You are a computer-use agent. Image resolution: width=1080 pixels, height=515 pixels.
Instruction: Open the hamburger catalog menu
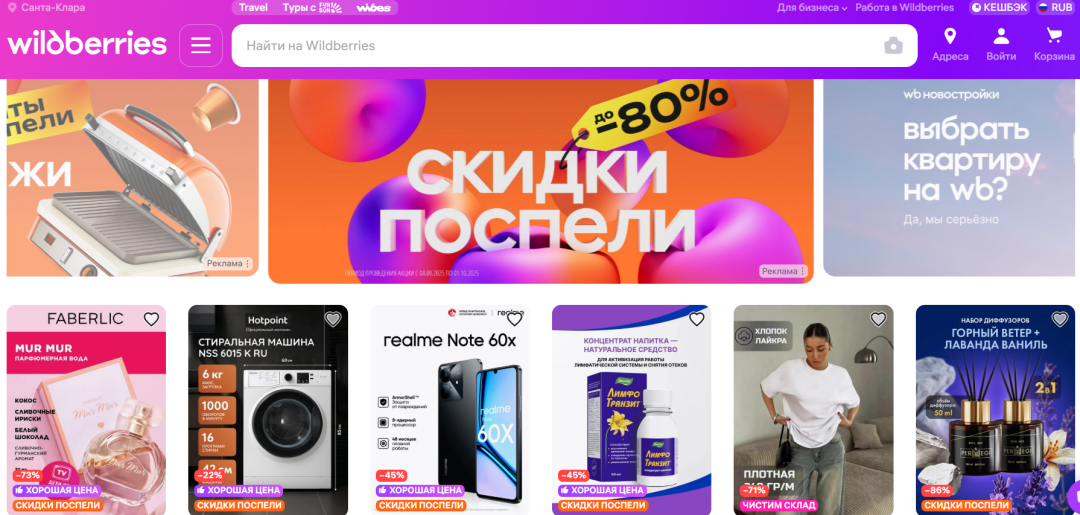(200, 45)
